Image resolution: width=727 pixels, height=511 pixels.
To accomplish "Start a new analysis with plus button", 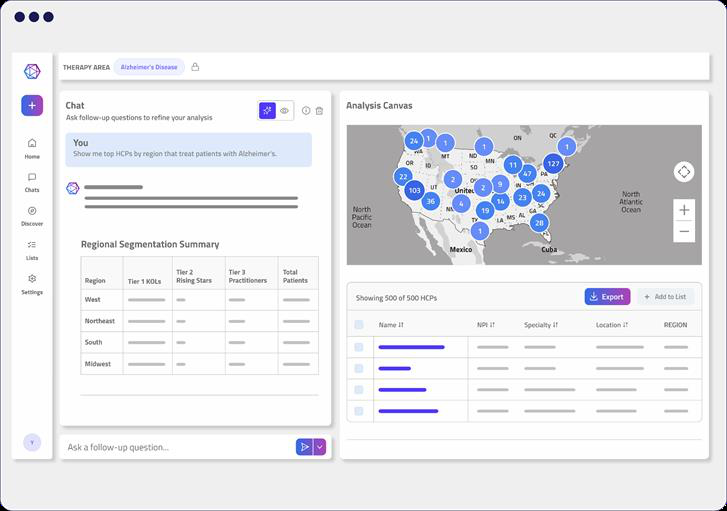I will (x=32, y=105).
